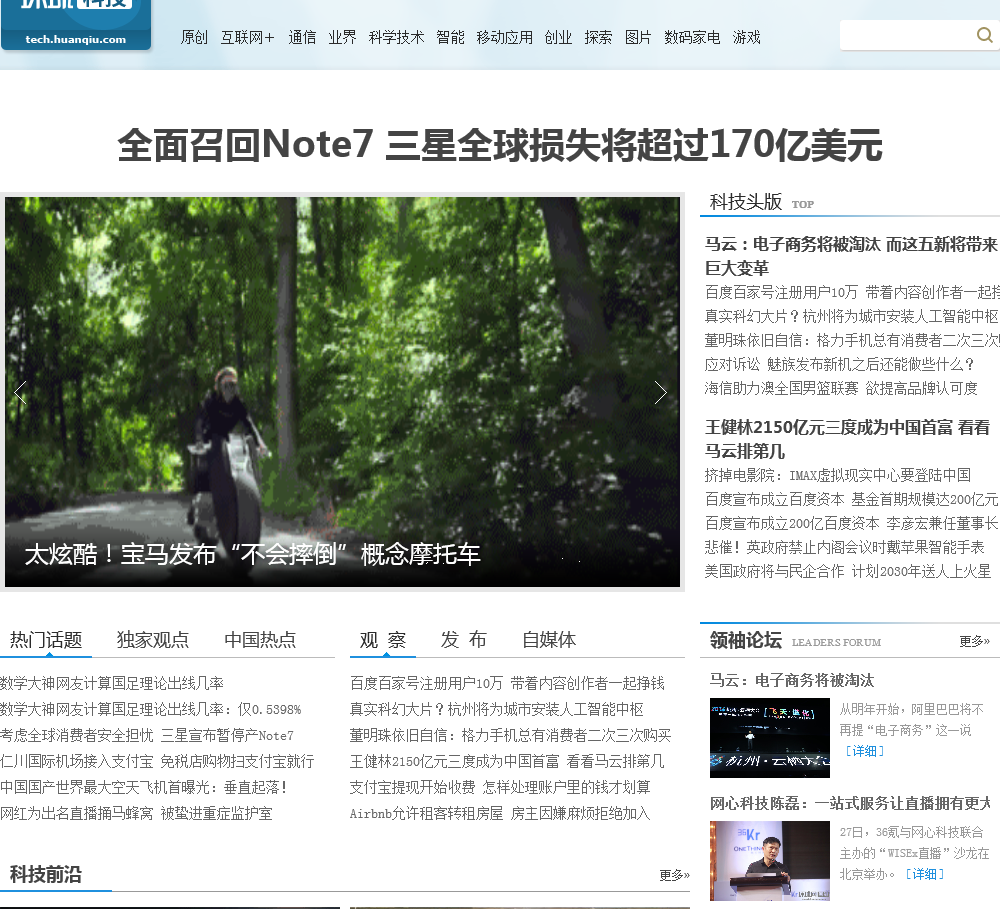The height and width of the screenshot is (909, 1000).
Task: Open the 游戏 navigation item
Action: tap(746, 38)
